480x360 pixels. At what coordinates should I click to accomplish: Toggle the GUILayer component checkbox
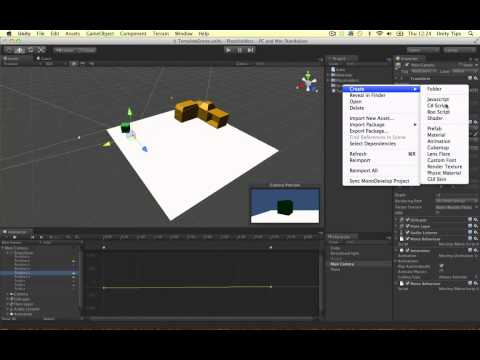[407, 220]
